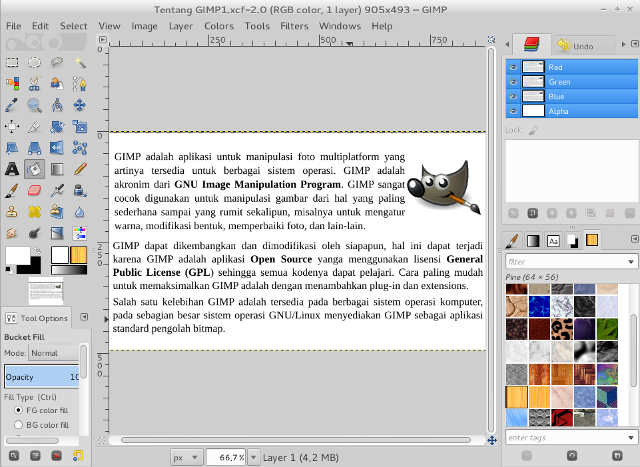
Task: Select the Paintbrush tool
Action: pos(12,190)
